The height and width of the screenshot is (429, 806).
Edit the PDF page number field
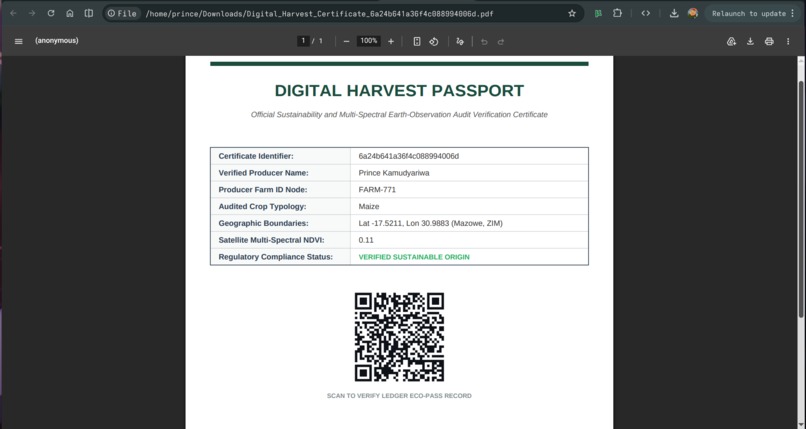click(x=303, y=41)
